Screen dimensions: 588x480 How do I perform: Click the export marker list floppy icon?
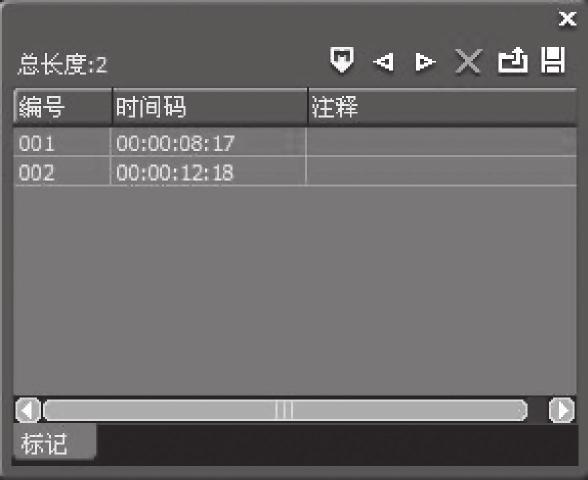[x=553, y=60]
